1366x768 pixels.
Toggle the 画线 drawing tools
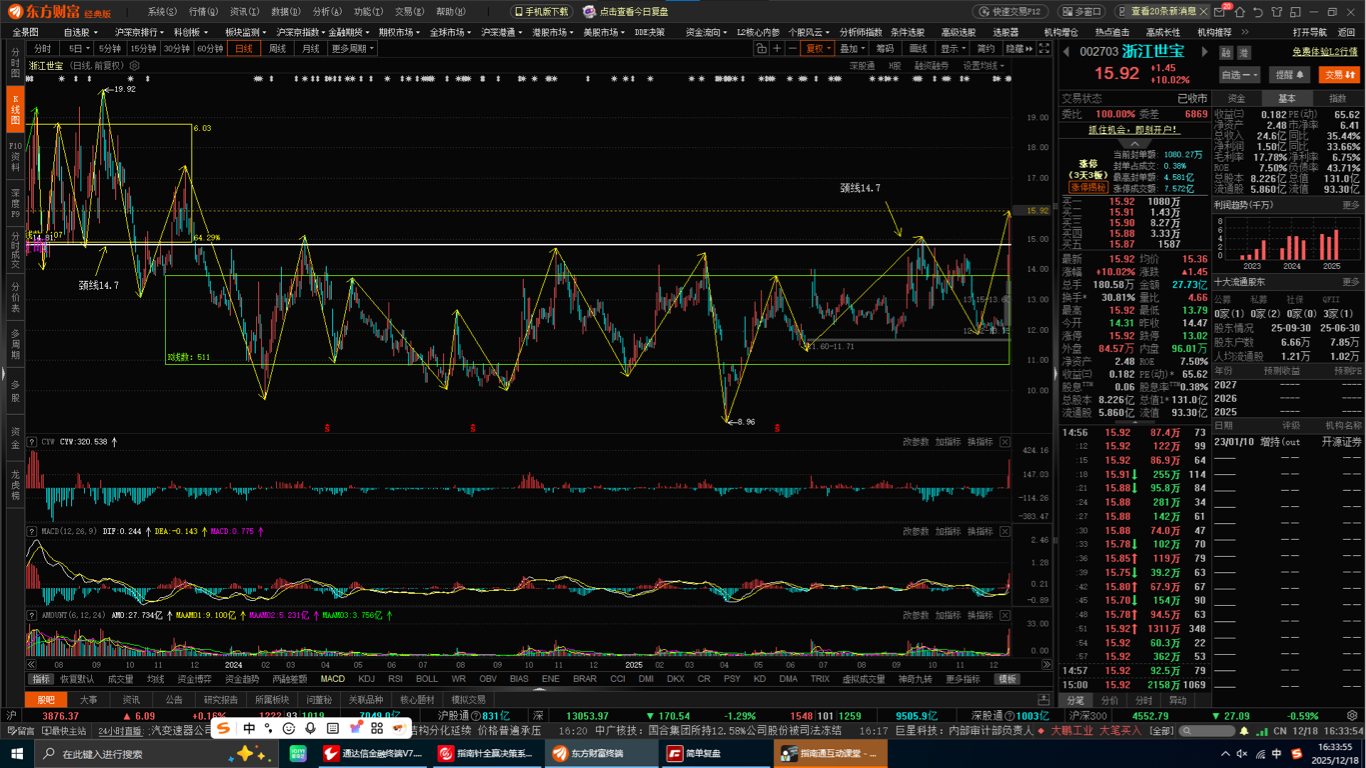(918, 48)
